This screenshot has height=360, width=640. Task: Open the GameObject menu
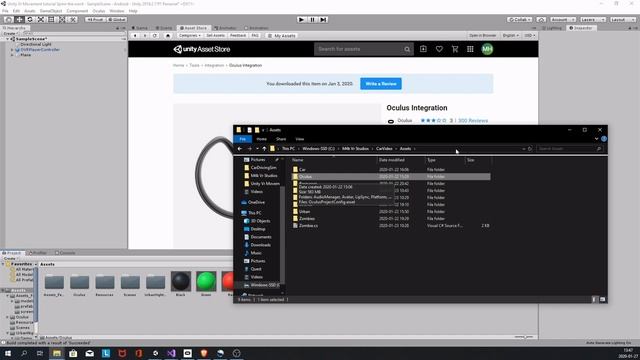51,11
